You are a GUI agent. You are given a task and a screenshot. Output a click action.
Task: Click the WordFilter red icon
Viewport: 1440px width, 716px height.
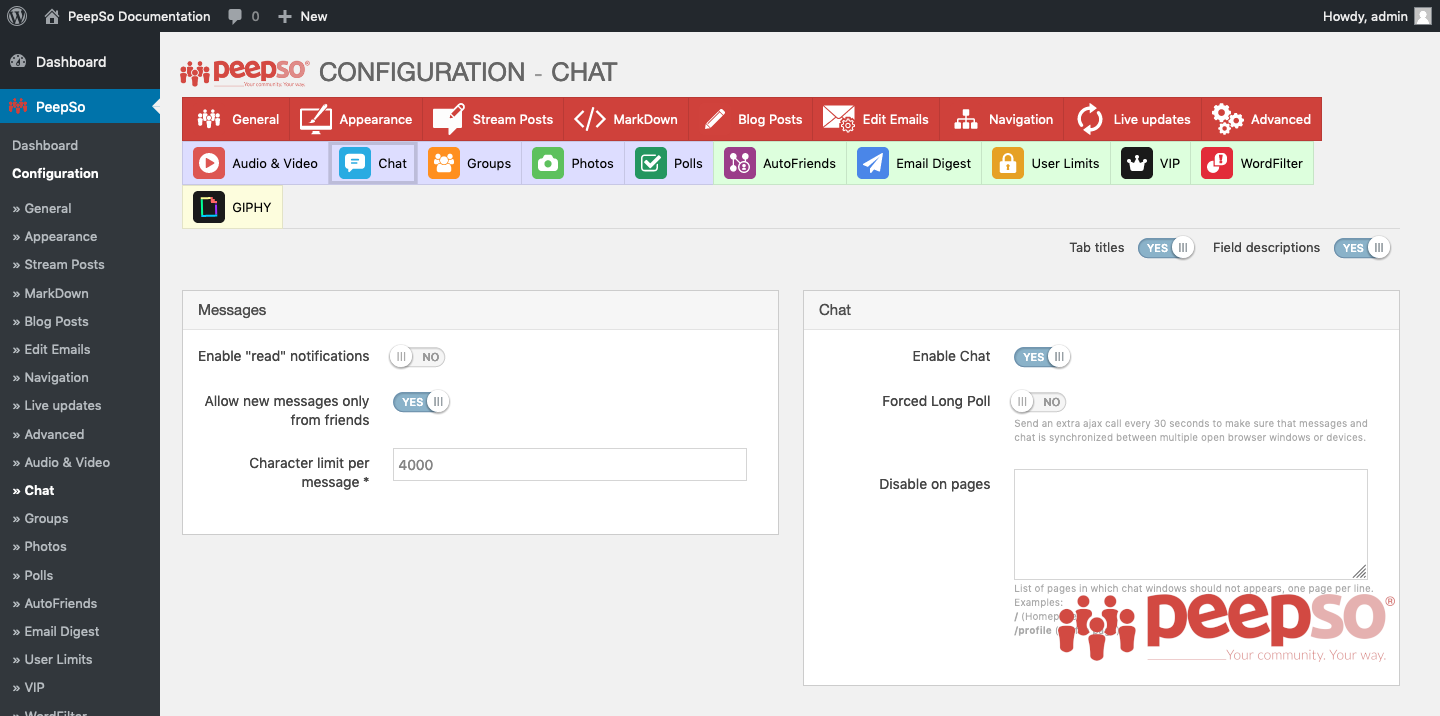1217,163
